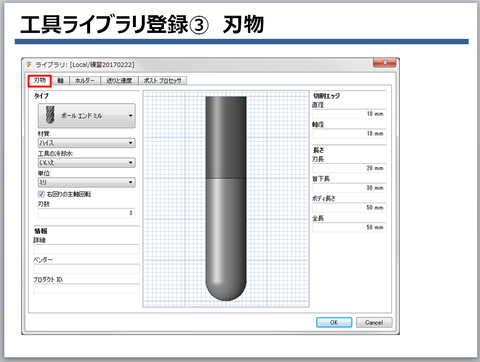Click the 首下長 30 mm field
480x362 pixels.
349,188
